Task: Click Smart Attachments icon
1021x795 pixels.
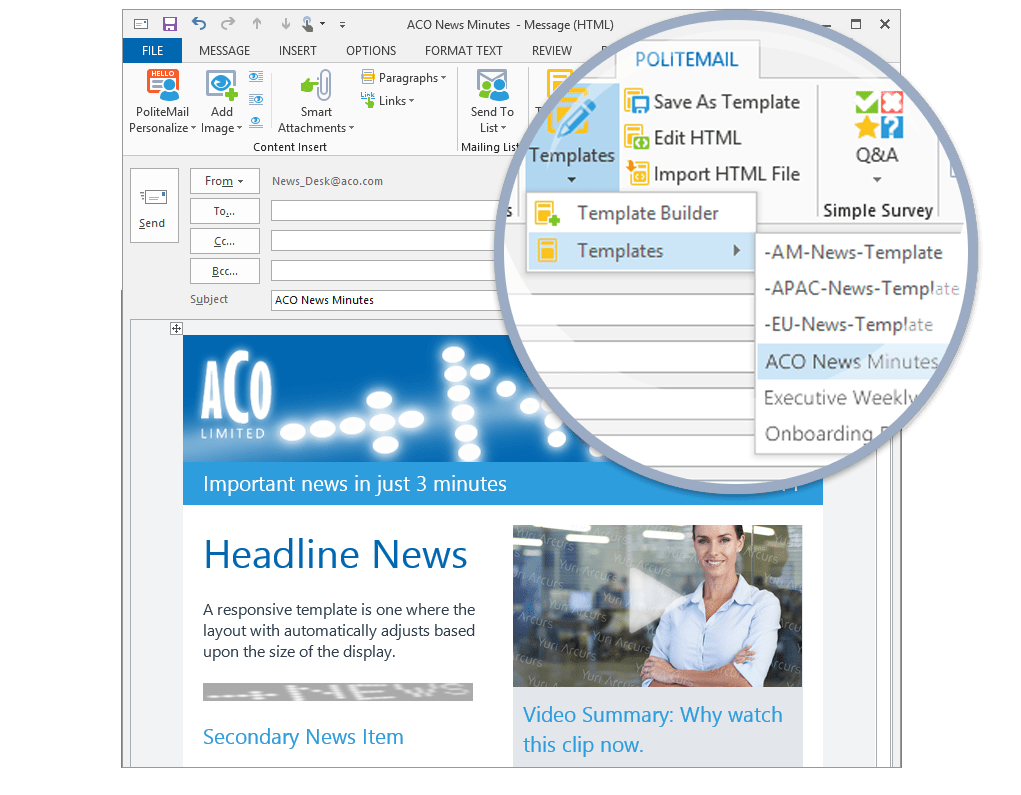Action: (x=316, y=85)
